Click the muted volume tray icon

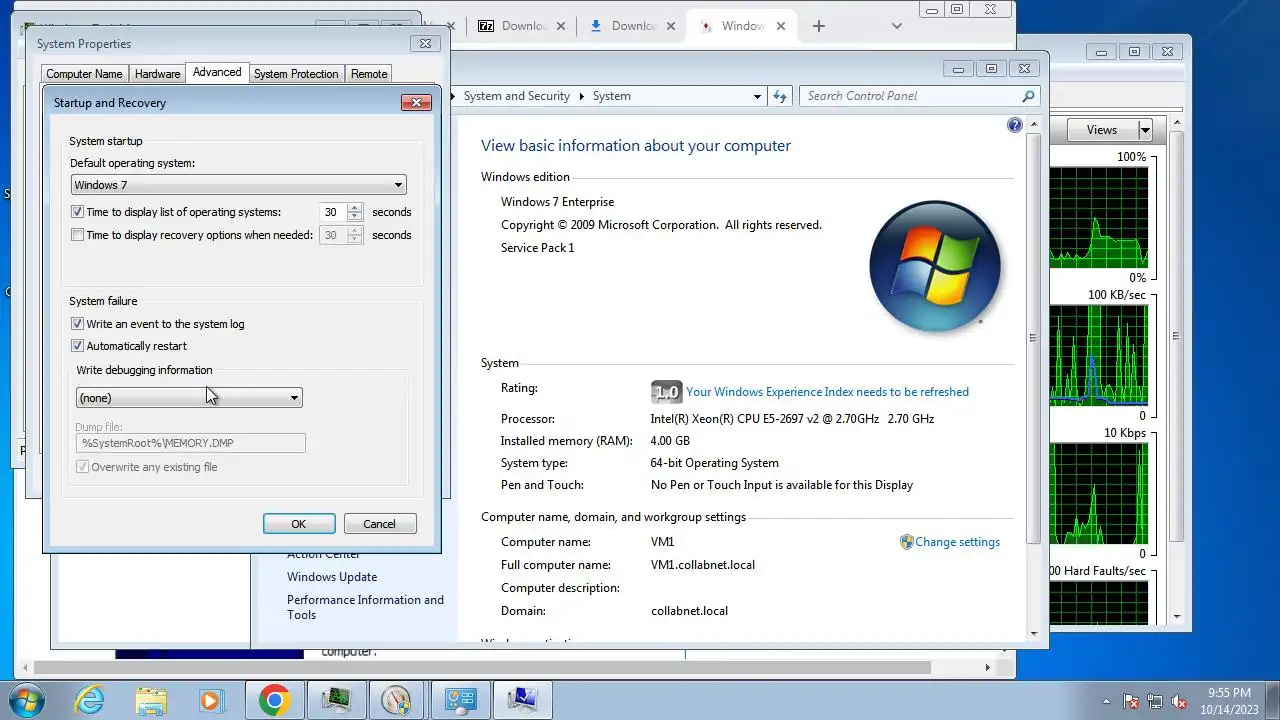pyautogui.click(x=1179, y=701)
